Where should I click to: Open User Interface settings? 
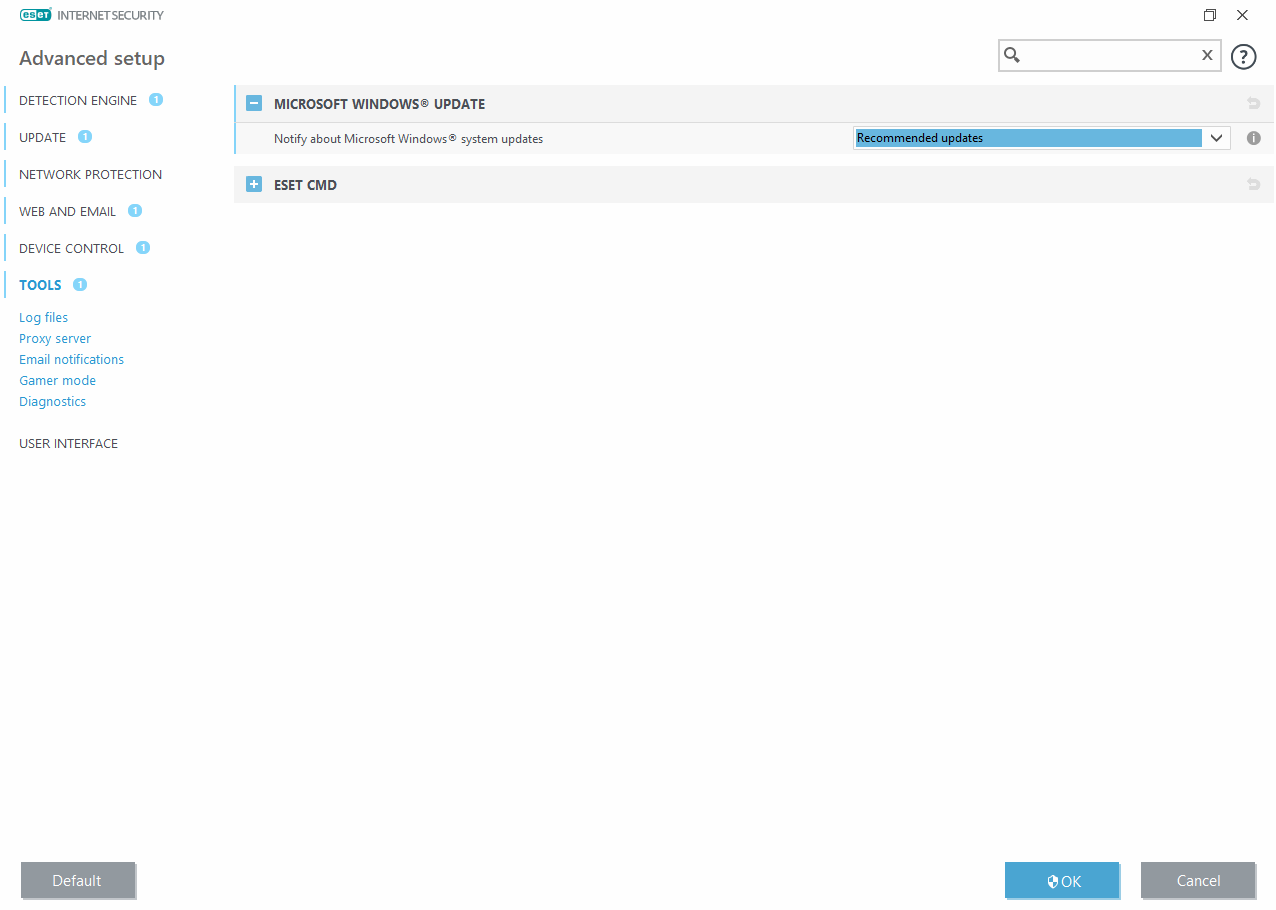click(68, 443)
